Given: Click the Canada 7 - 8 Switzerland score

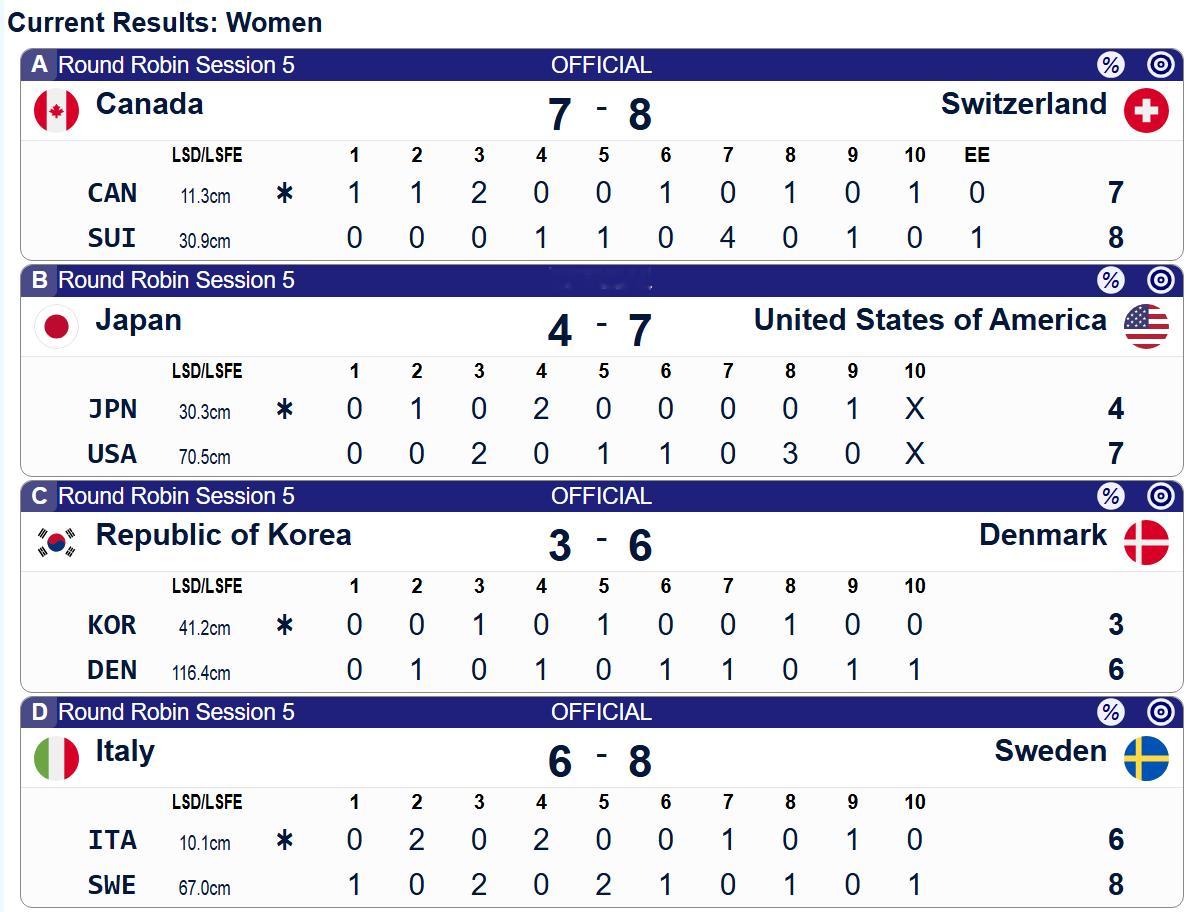Looking at the screenshot, I should point(600,113).
